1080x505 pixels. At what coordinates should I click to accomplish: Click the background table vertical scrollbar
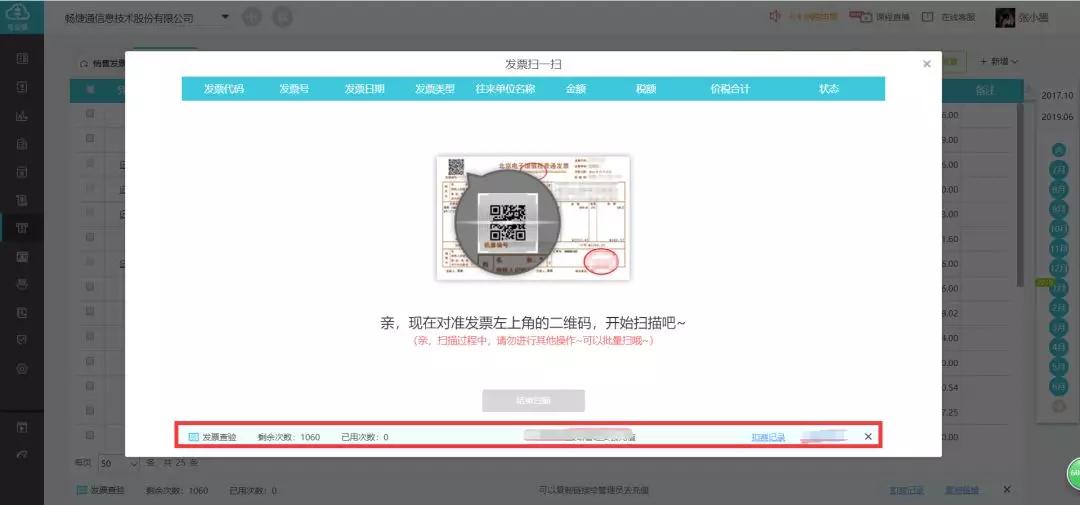coord(1020,196)
